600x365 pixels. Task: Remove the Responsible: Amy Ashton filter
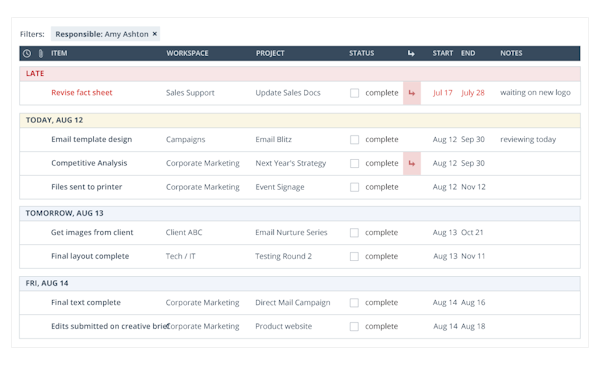(155, 34)
